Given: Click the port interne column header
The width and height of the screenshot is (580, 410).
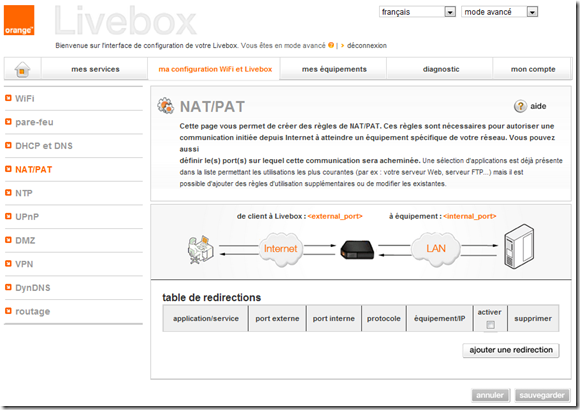Looking at the screenshot, I should (334, 318).
